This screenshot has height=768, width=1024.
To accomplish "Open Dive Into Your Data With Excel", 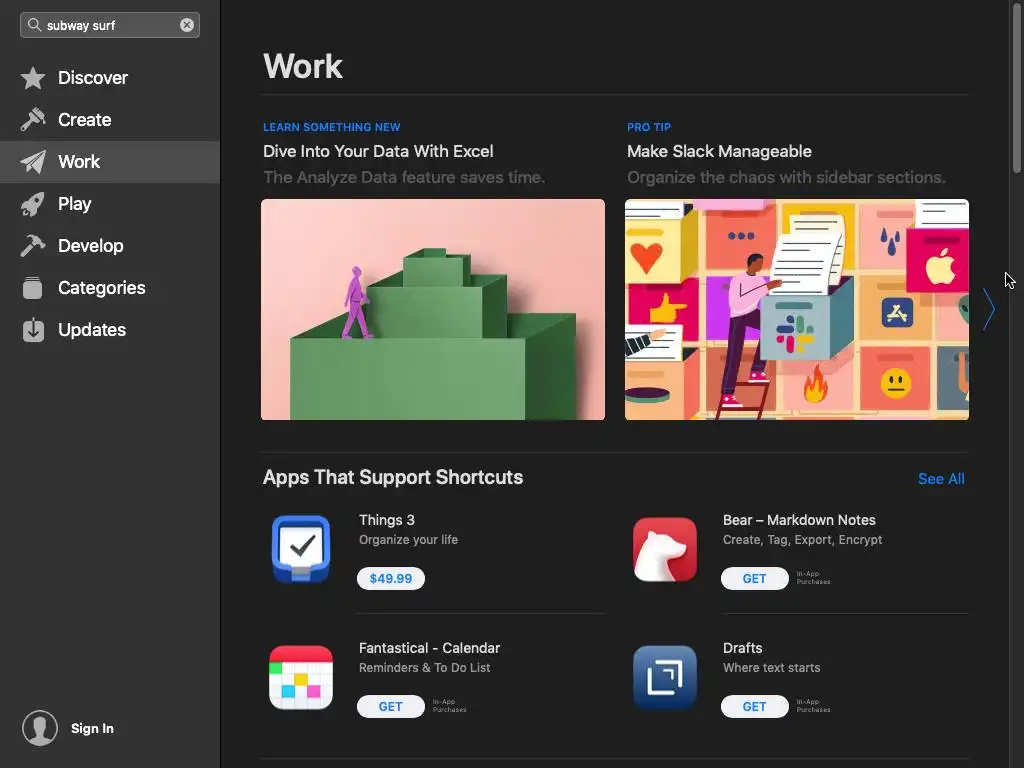I will pos(378,152).
